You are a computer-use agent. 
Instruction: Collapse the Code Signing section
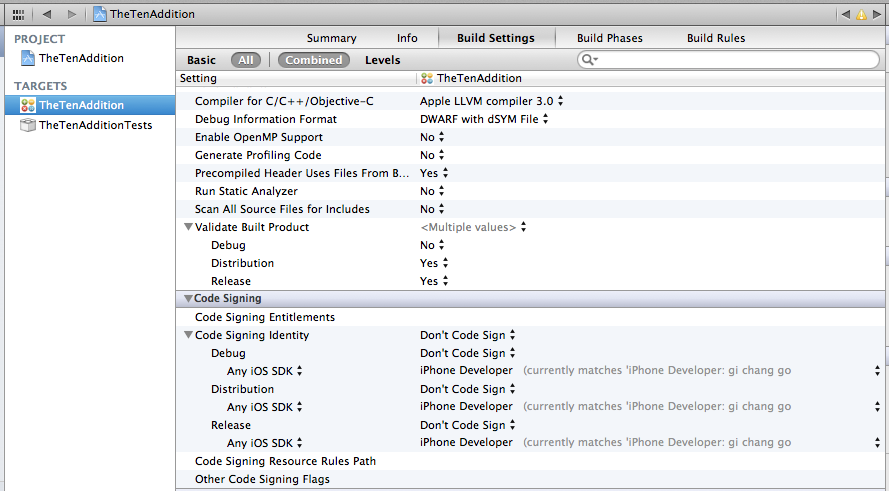click(x=188, y=298)
